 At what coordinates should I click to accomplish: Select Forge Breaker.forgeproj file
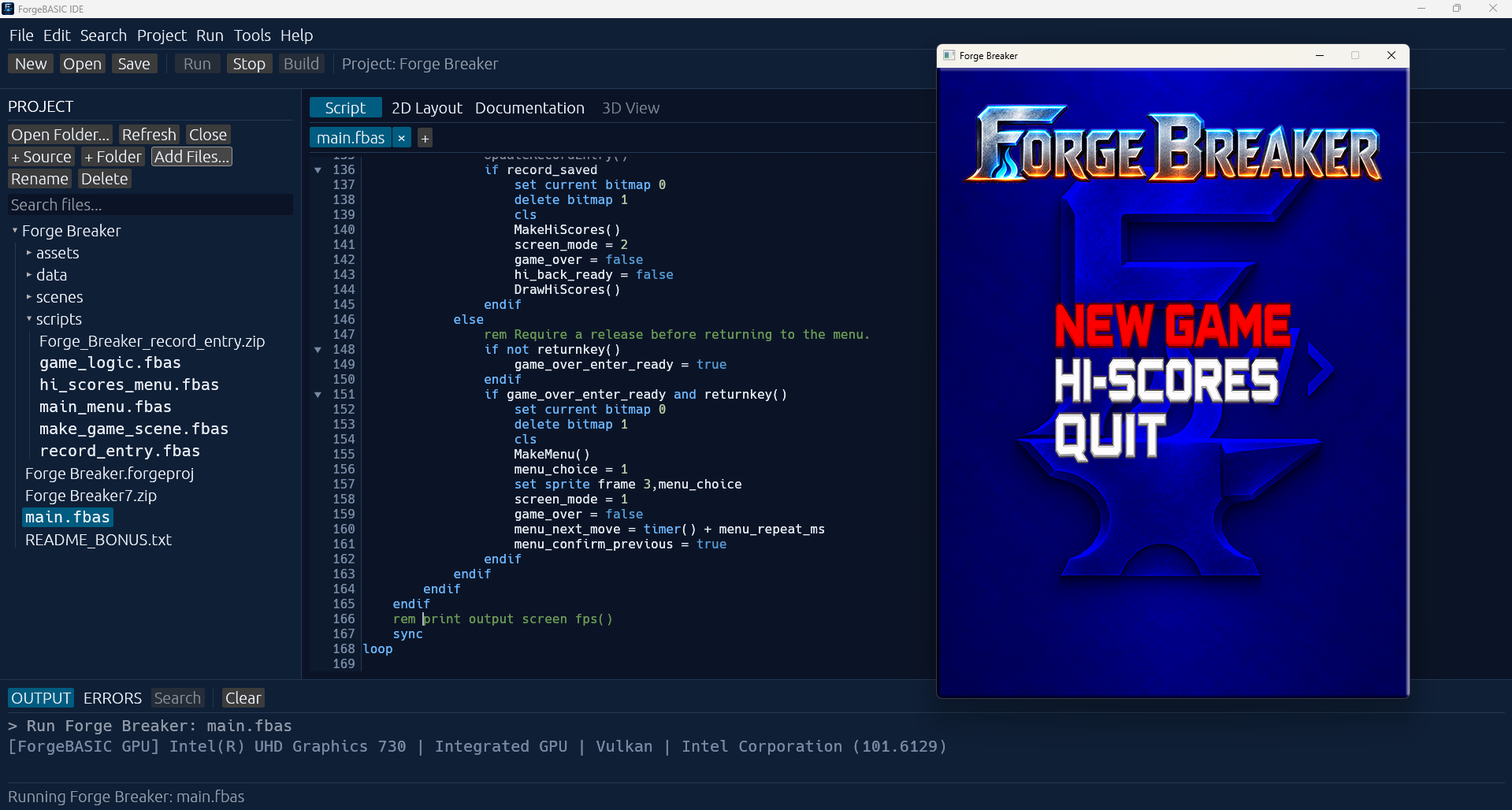click(x=110, y=474)
